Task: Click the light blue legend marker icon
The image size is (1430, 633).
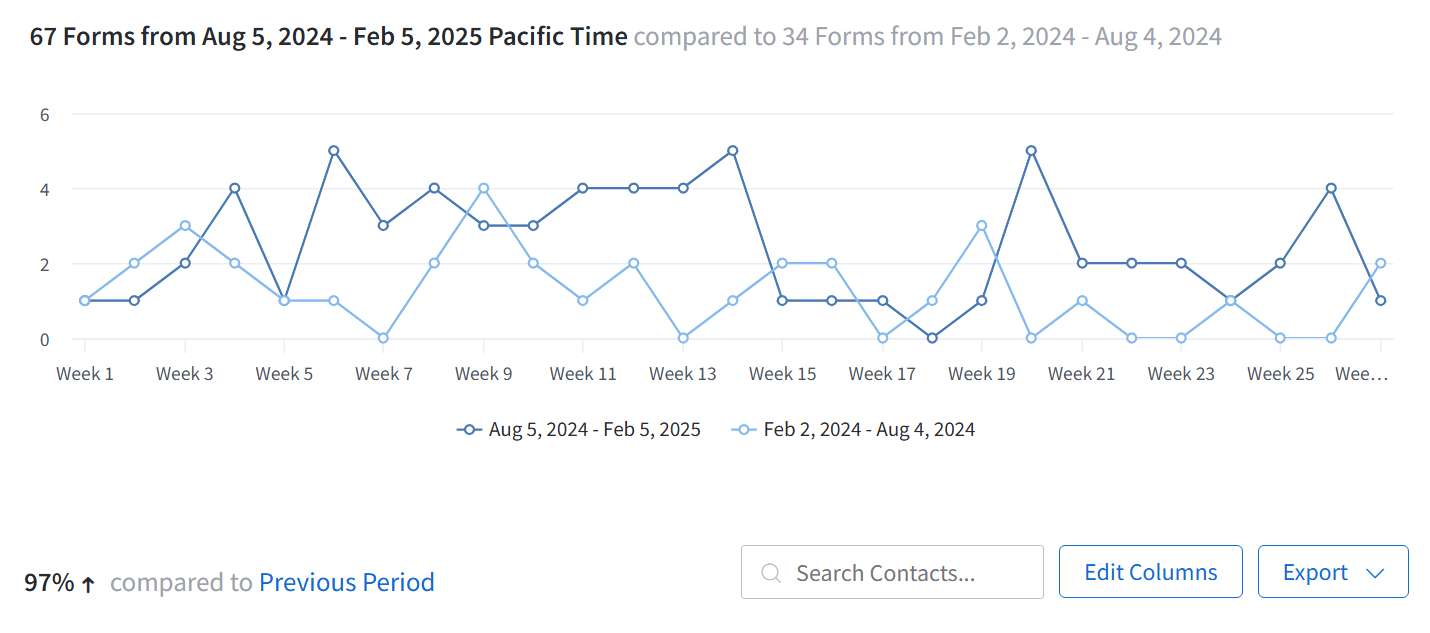Action: click(x=743, y=430)
